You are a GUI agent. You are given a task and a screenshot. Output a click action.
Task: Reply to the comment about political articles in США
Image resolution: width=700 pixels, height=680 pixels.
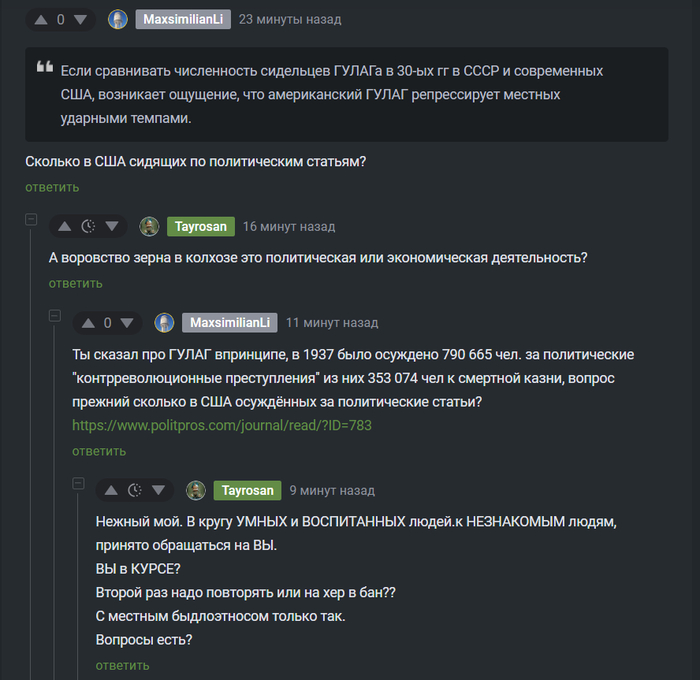coord(52,187)
